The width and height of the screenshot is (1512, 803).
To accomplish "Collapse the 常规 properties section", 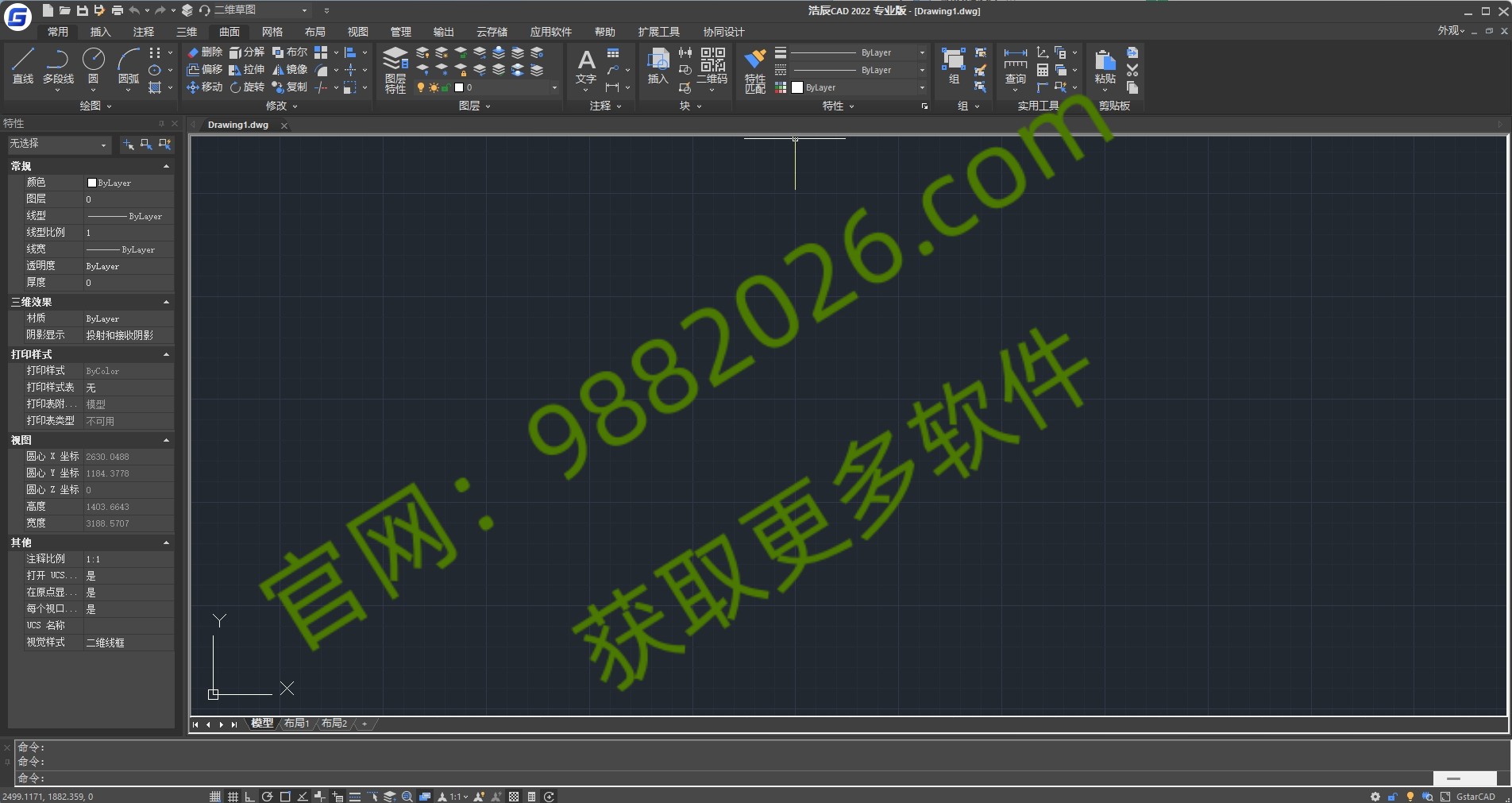I will point(166,166).
